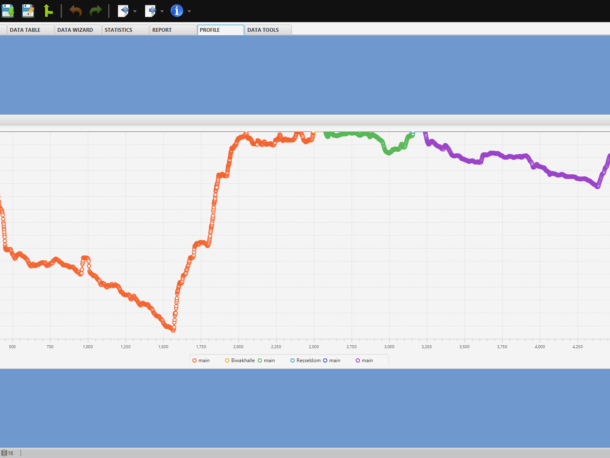
Task: Toggle the Biwakhalle legend entry
Action: click(x=242, y=360)
